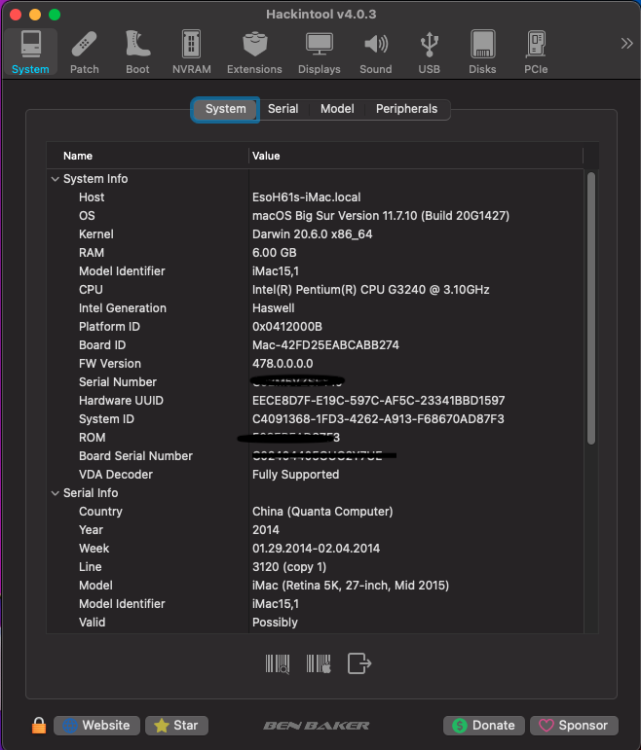
Task: Open the Patch toolbar section
Action: pos(84,52)
